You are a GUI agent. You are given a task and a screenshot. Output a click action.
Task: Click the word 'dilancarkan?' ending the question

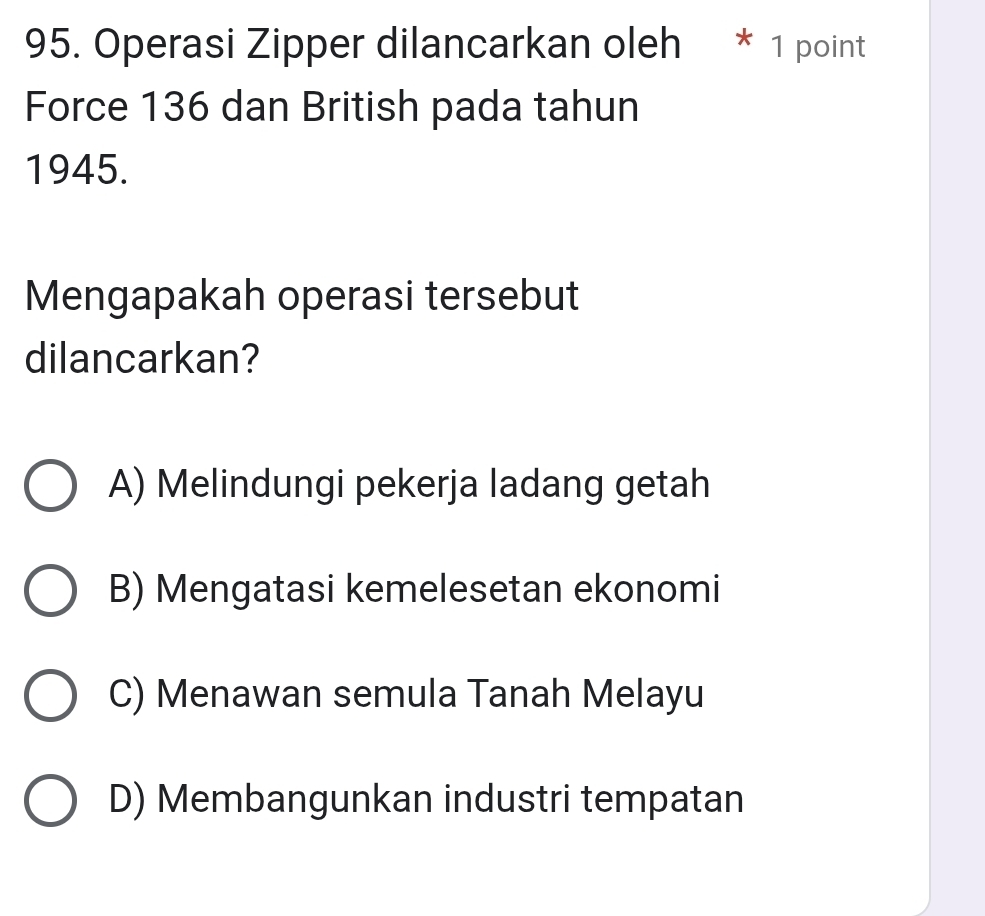(139, 359)
